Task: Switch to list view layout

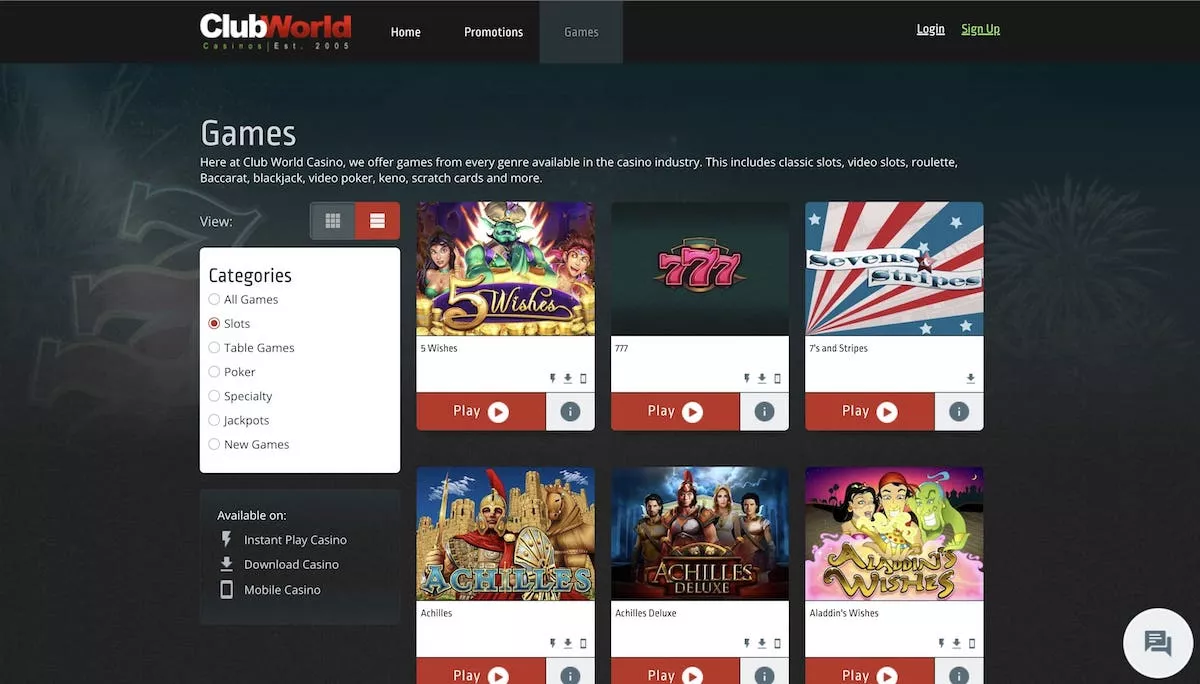Action: pyautogui.click(x=377, y=221)
